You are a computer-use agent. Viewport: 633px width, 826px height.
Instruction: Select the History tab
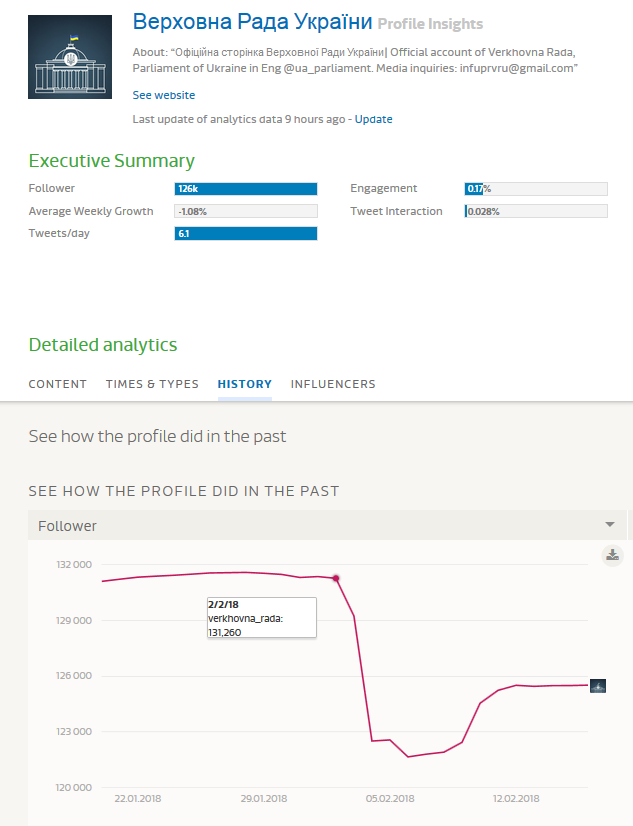(245, 384)
